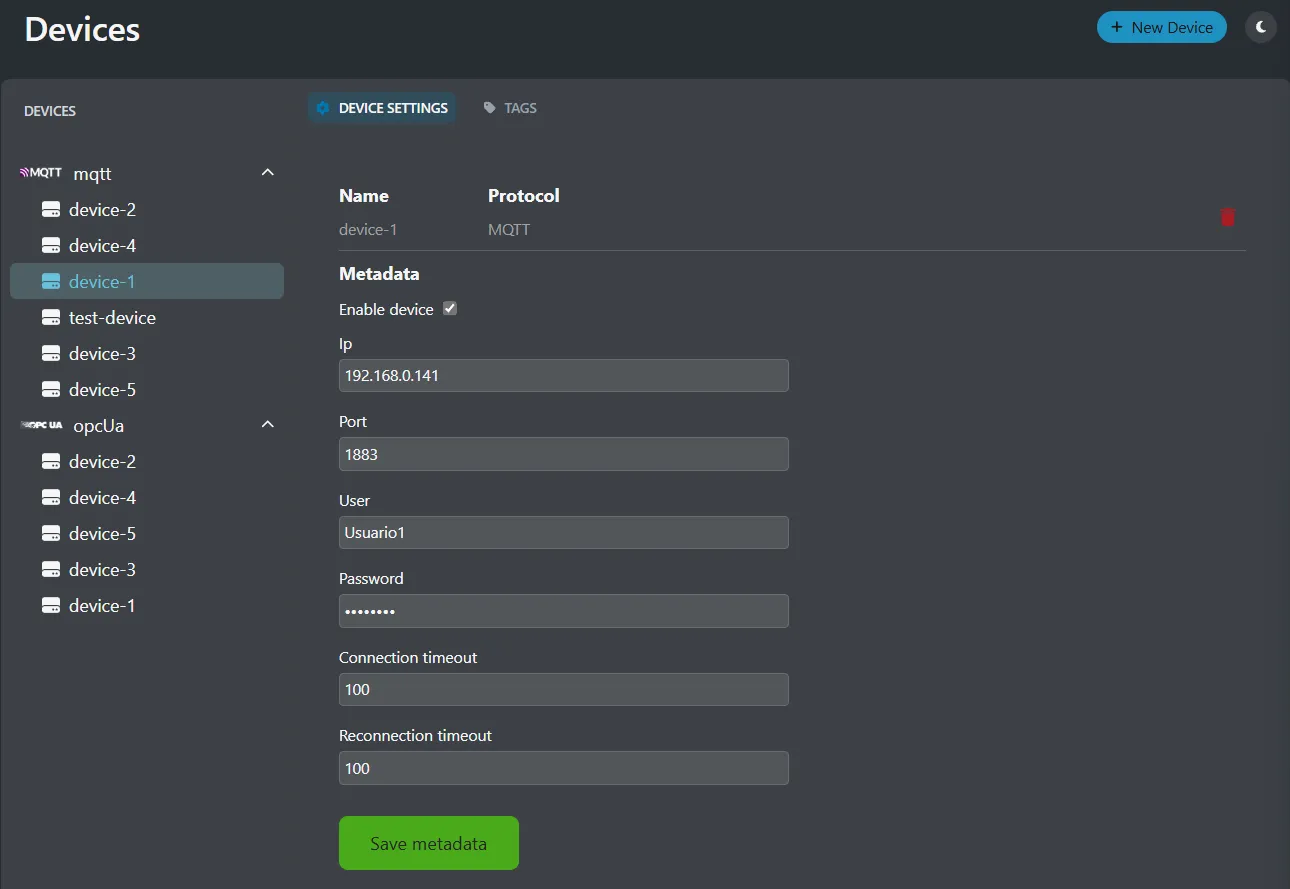Click the device icon for mqtt device-2
Screen dimensions: 1290x889
pyautogui.click(x=51, y=210)
